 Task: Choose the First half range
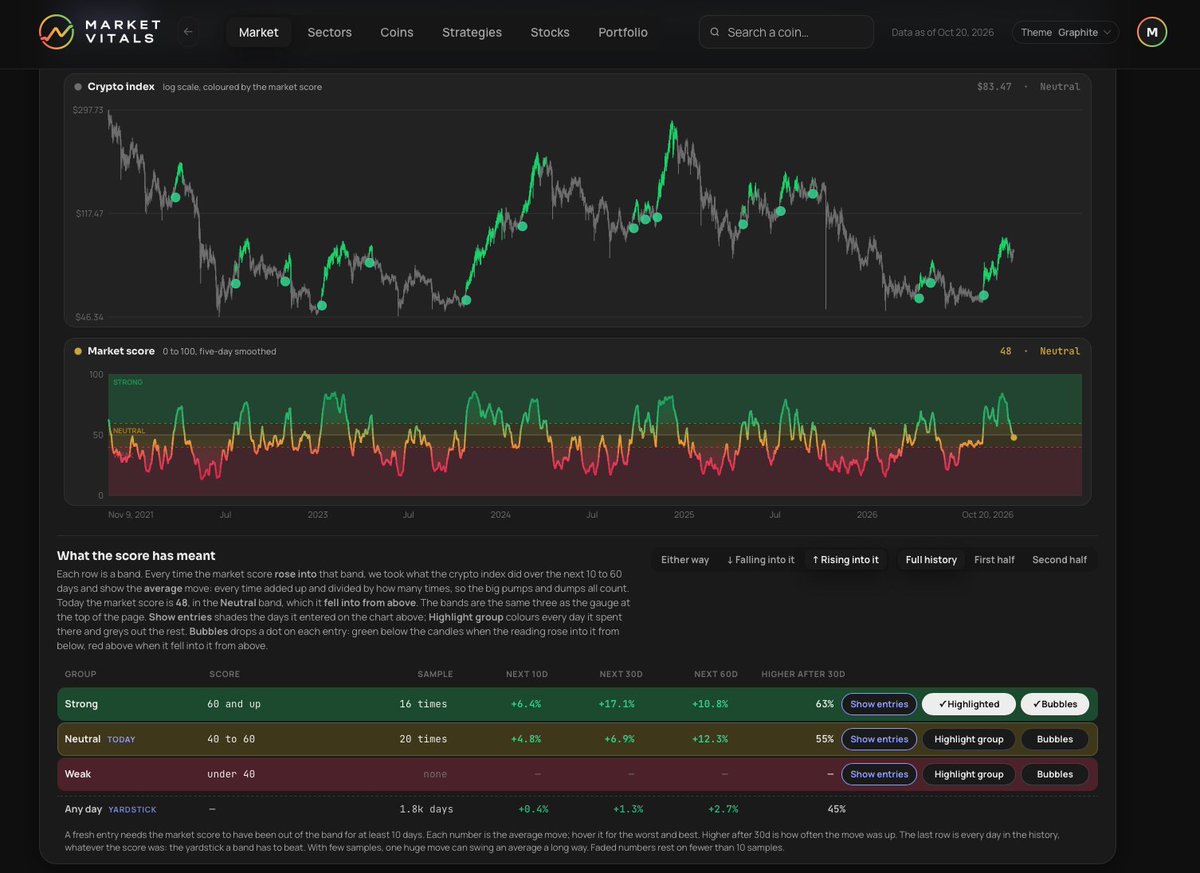(x=994, y=560)
